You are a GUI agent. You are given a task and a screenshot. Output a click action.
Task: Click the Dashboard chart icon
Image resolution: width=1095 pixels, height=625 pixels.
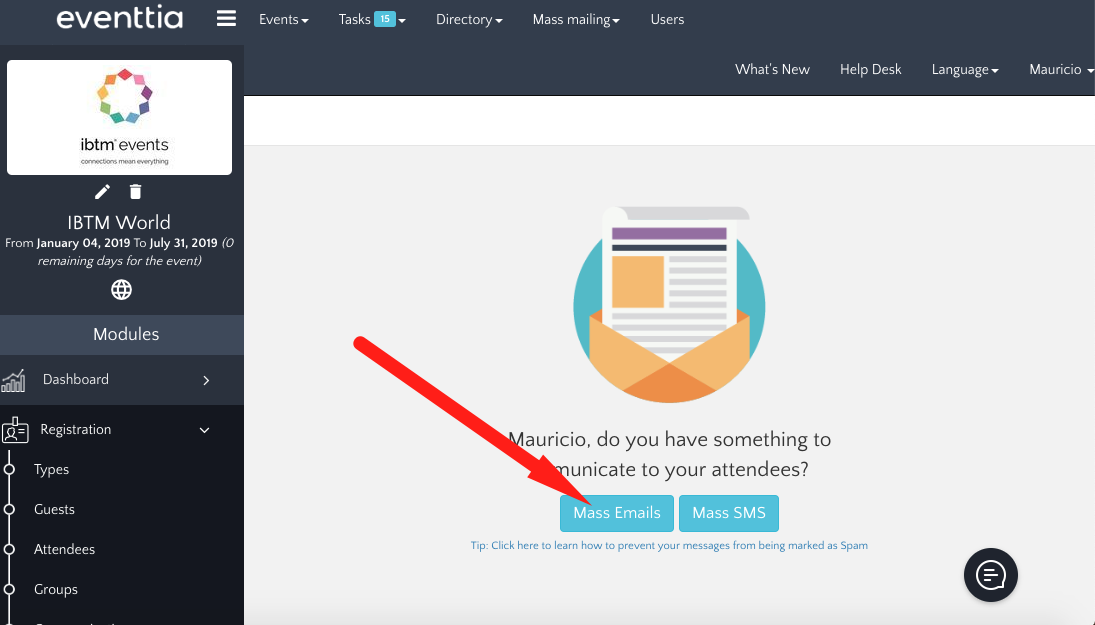[14, 380]
